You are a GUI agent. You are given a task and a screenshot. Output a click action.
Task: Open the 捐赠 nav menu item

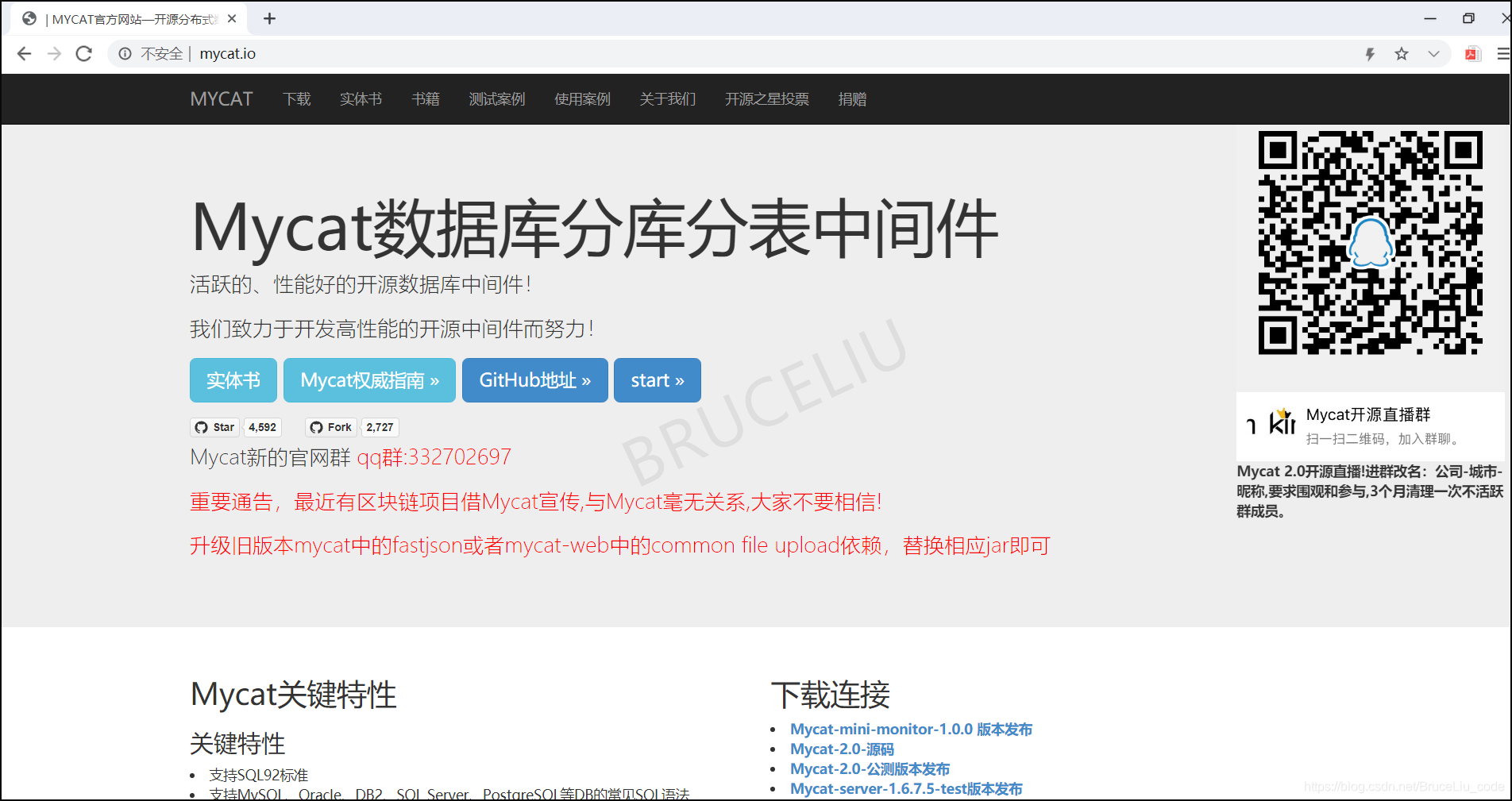coord(852,99)
